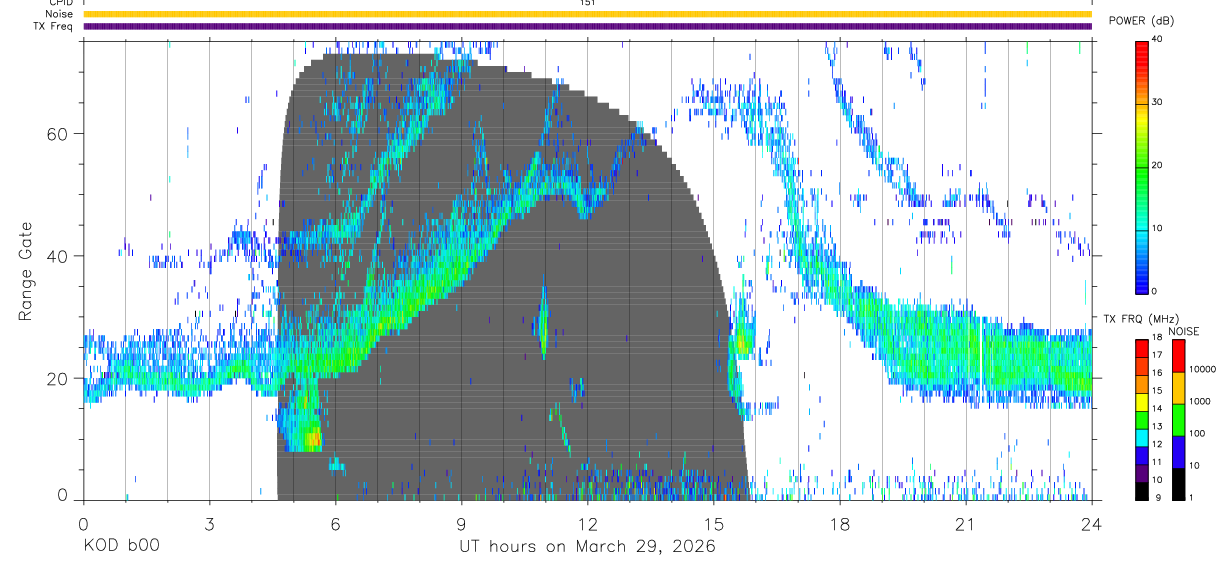Click the yellow Noise strip above the plot

pyautogui.click(x=587, y=14)
